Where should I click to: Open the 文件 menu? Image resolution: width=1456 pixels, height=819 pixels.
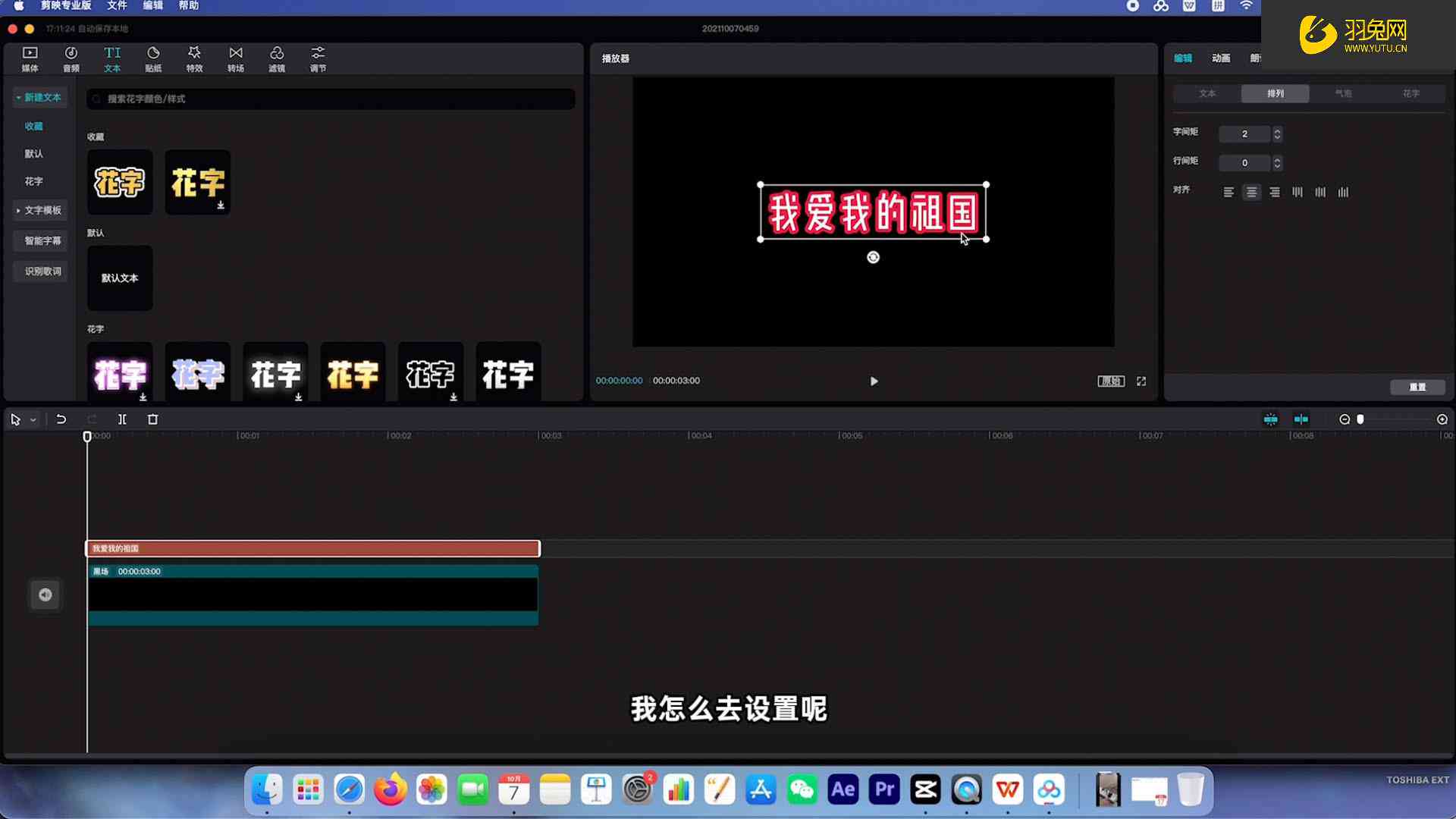[x=117, y=6]
